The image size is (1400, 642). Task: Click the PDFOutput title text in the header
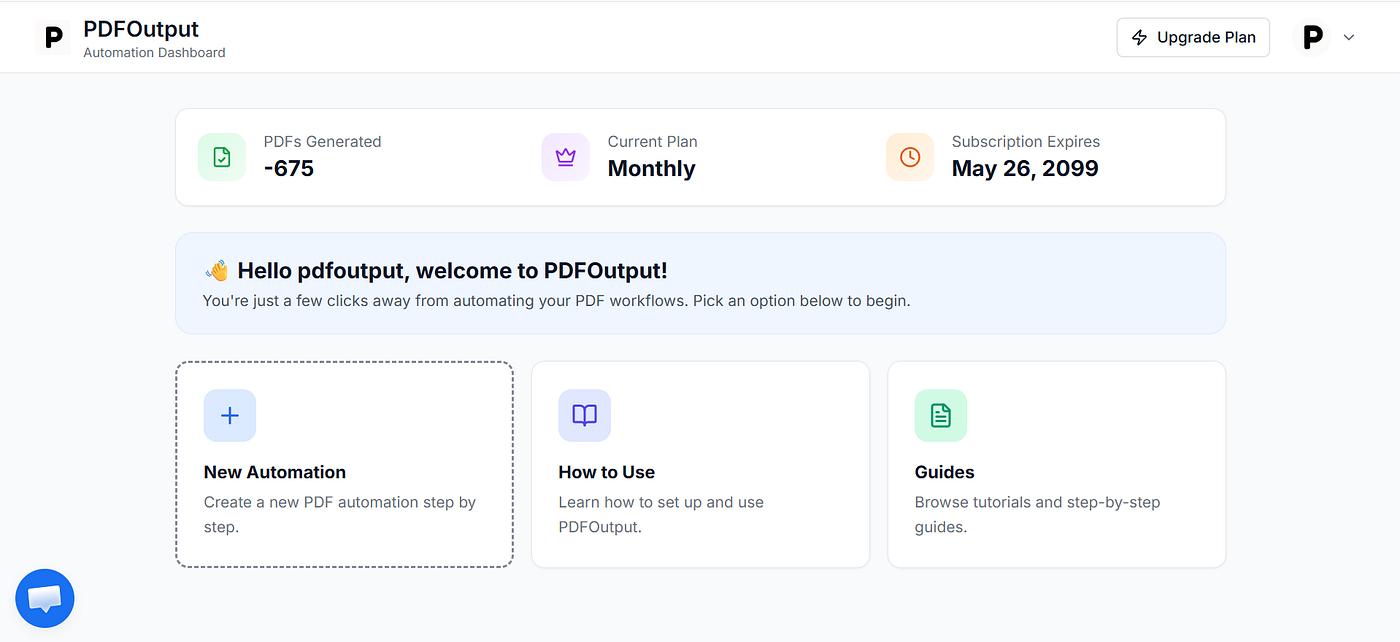coord(141,29)
